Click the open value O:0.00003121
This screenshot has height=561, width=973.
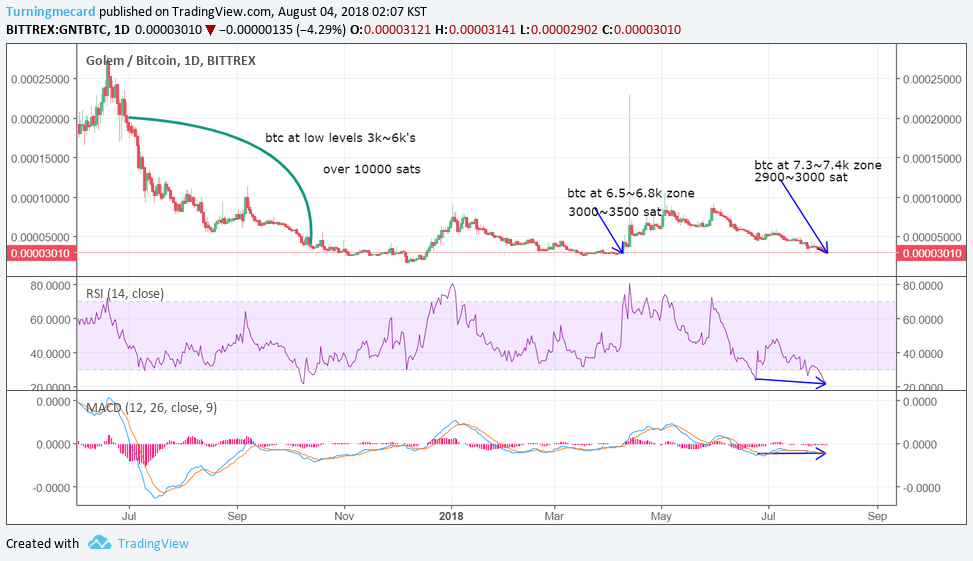(390, 30)
